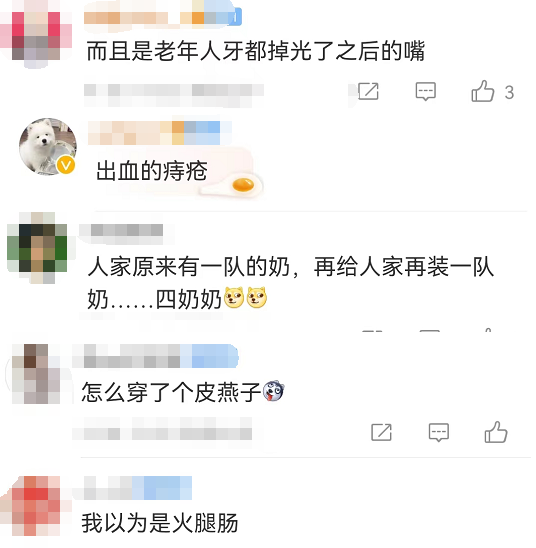
Task: Reply to the 老年人牙都掉光了 comment
Action: pyautogui.click(x=426, y=92)
